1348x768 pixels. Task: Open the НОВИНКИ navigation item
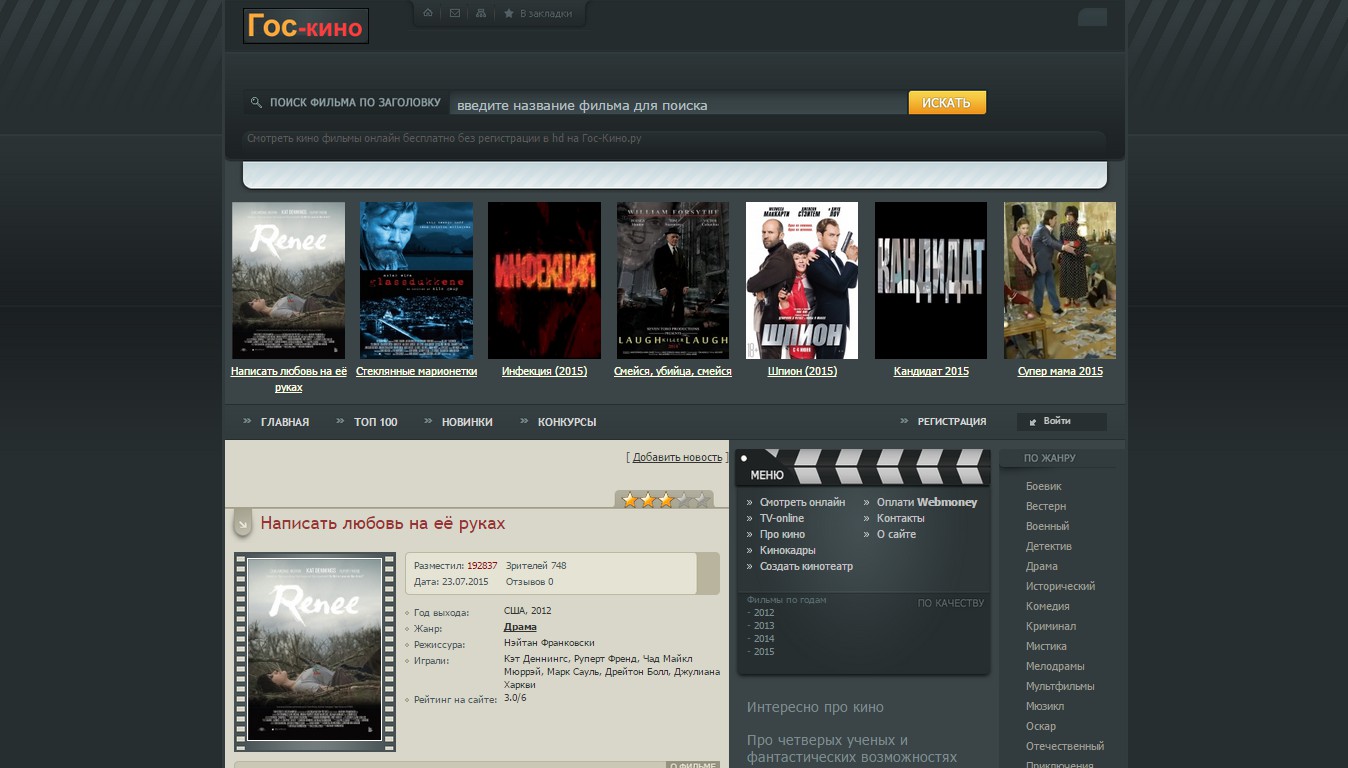pos(467,422)
